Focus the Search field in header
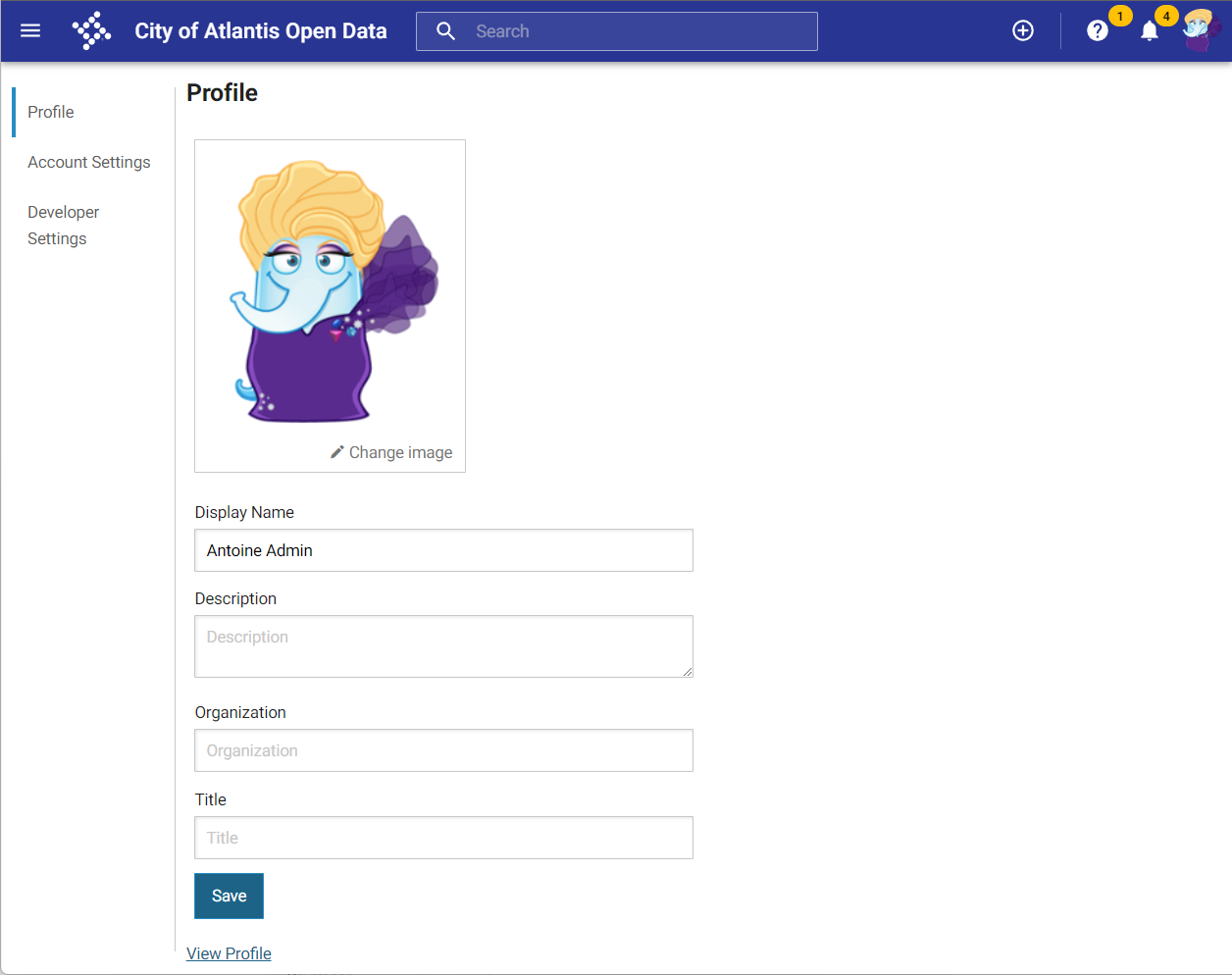 (617, 31)
